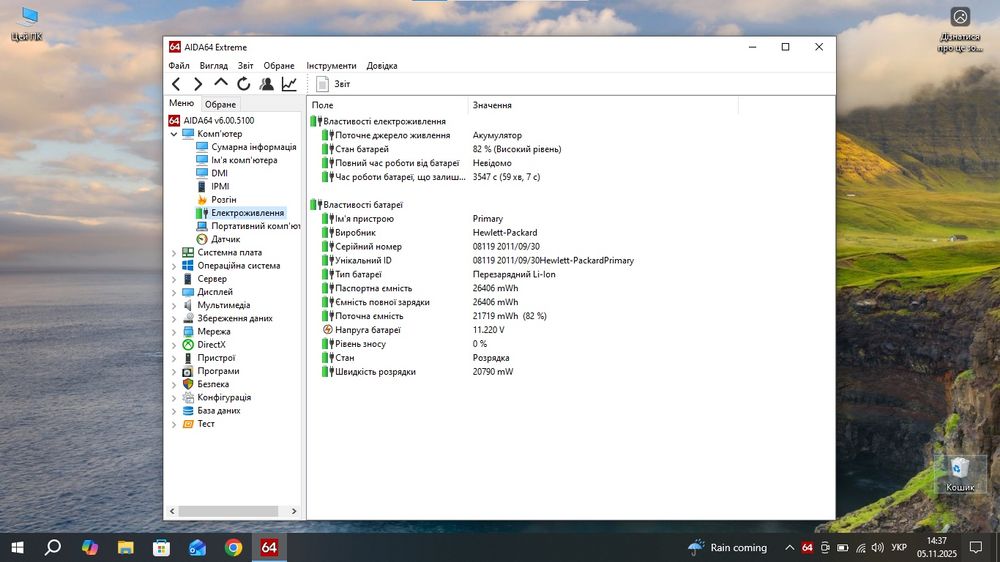
Task: Expand the Мультимедіа node
Action: (x=173, y=306)
